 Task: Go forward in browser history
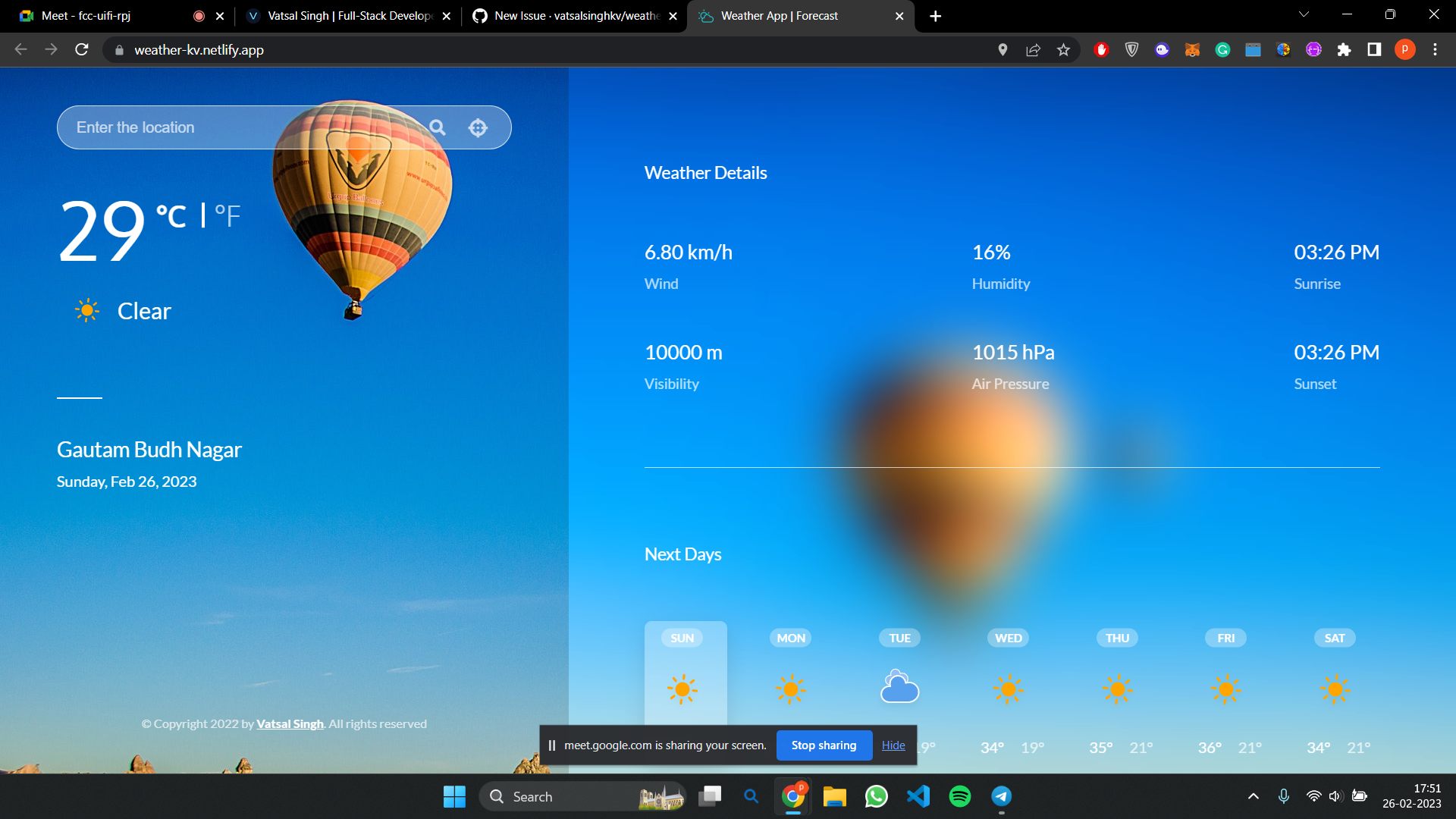pos(51,49)
